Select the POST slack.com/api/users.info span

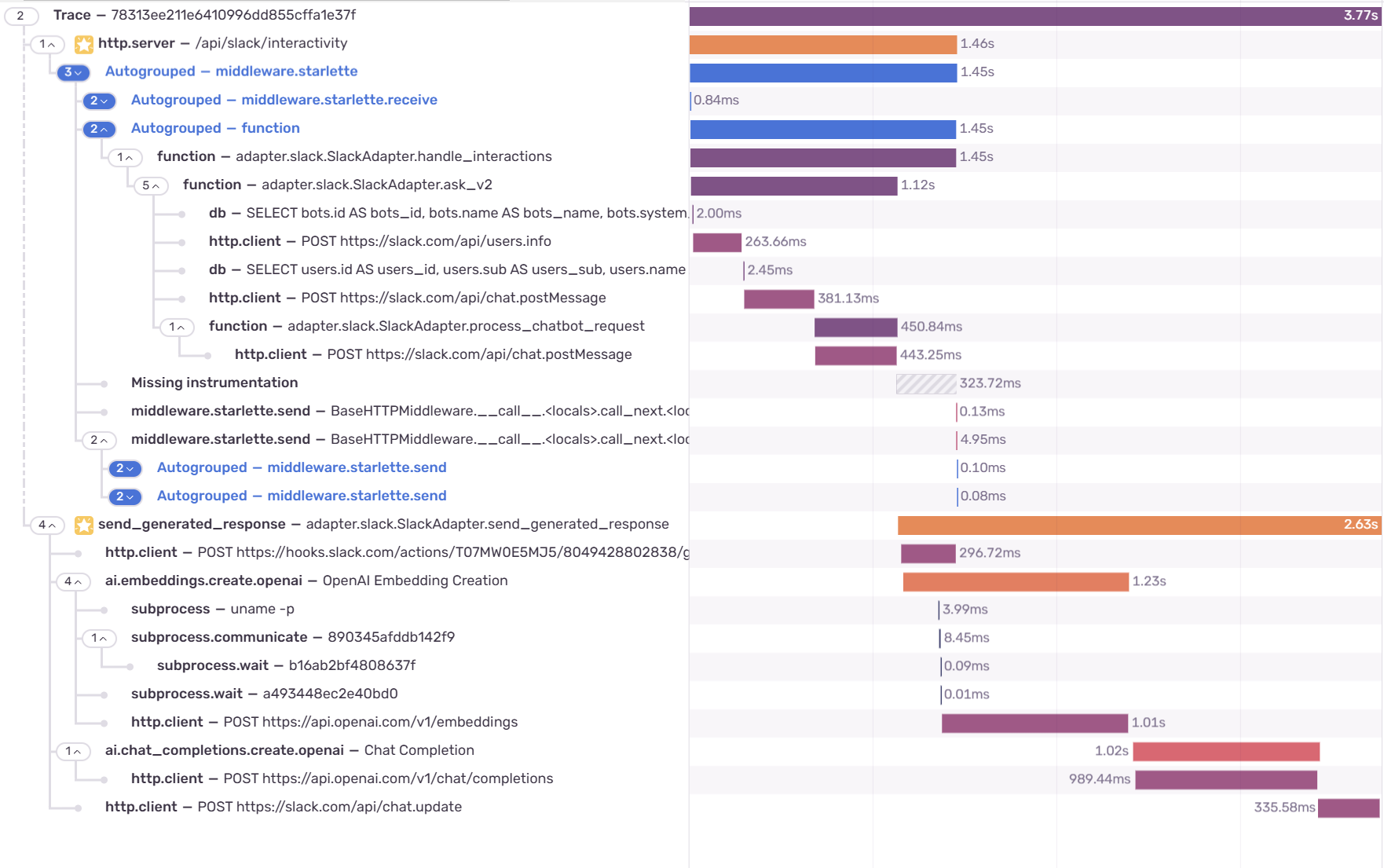tap(379, 241)
